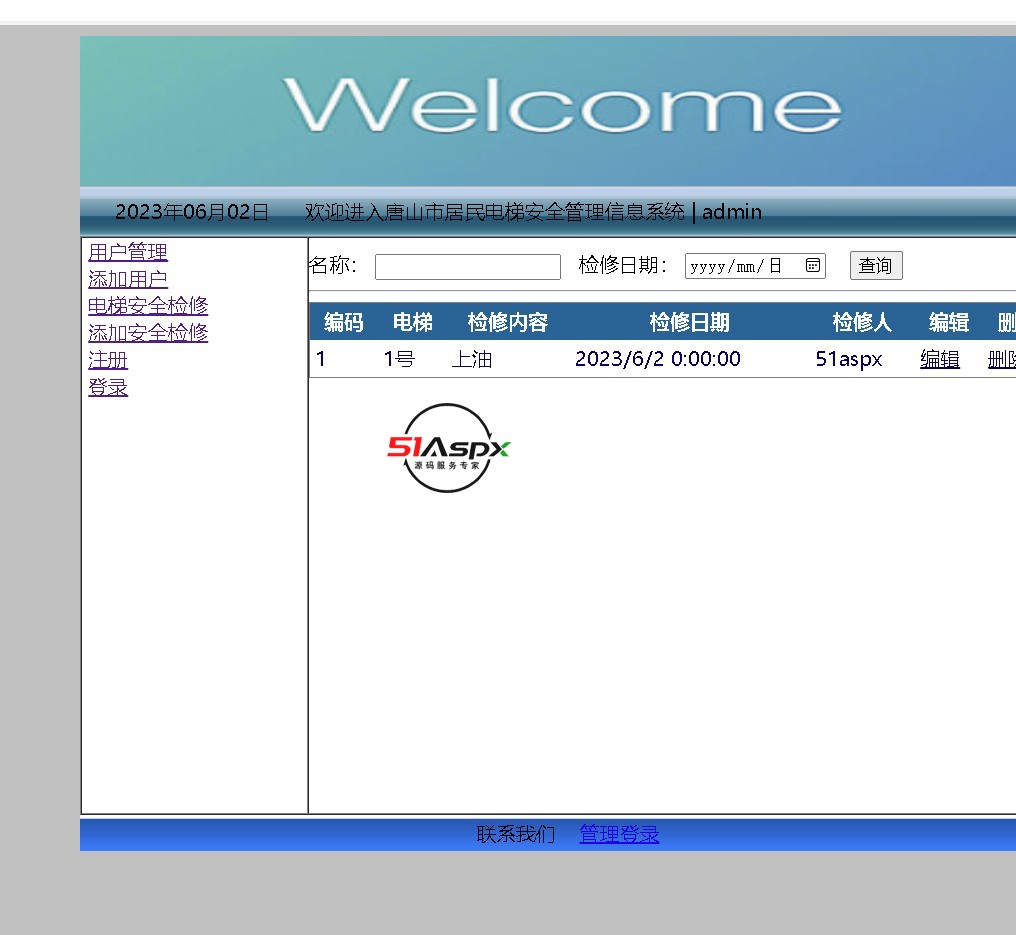Delete the 上油 maintenance record

coord(1001,359)
